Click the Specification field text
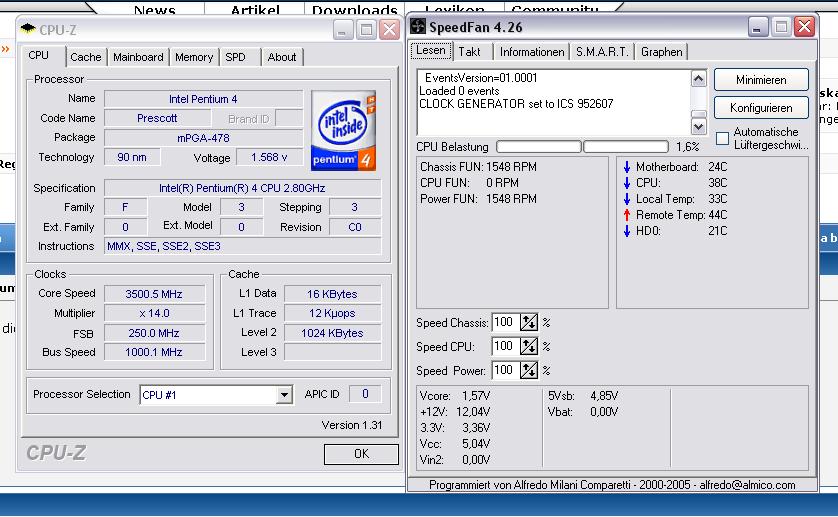Image resolution: width=838 pixels, height=517 pixels. coord(243,188)
